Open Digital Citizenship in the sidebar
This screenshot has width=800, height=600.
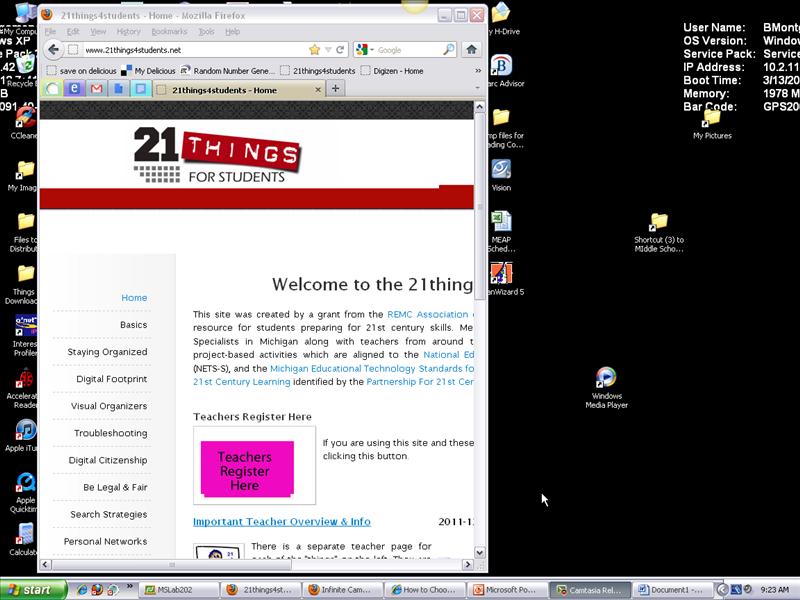pos(108,460)
